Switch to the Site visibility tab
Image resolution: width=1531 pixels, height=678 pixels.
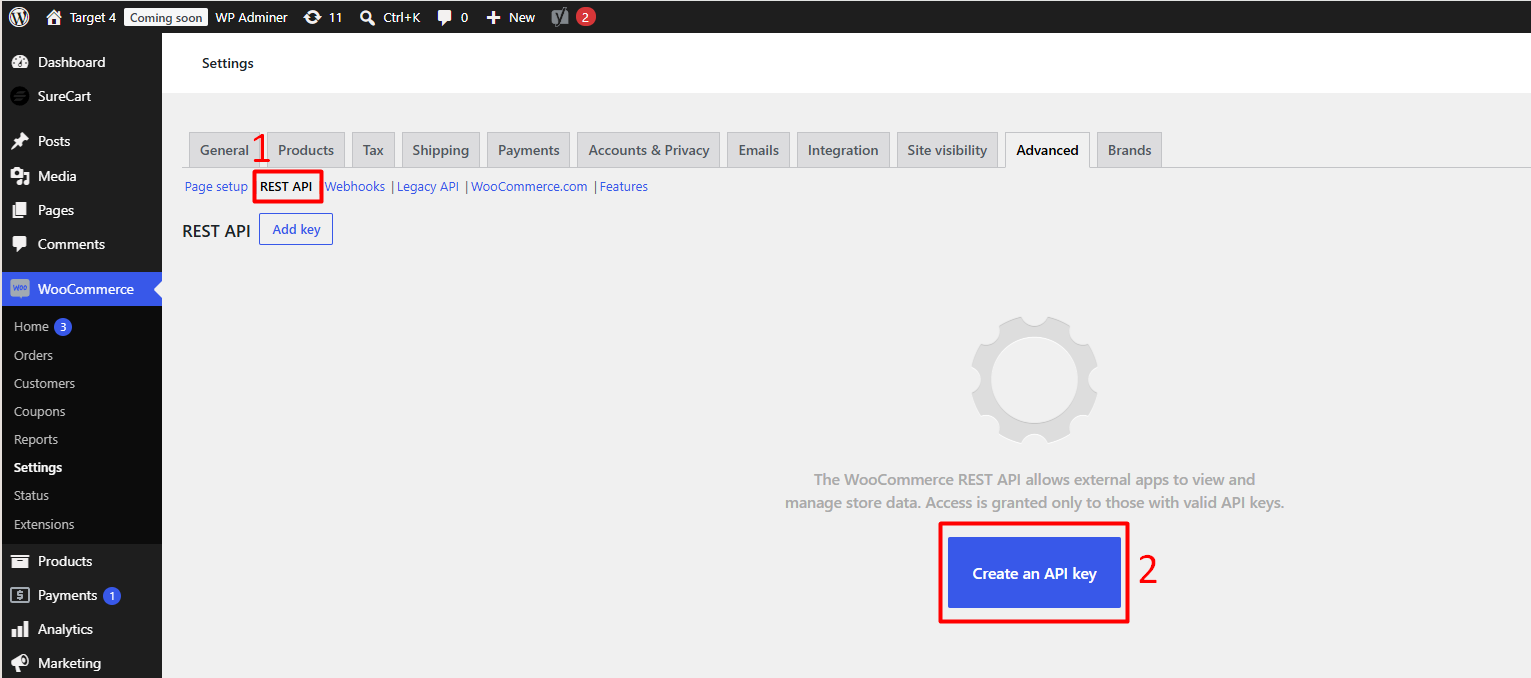point(947,150)
